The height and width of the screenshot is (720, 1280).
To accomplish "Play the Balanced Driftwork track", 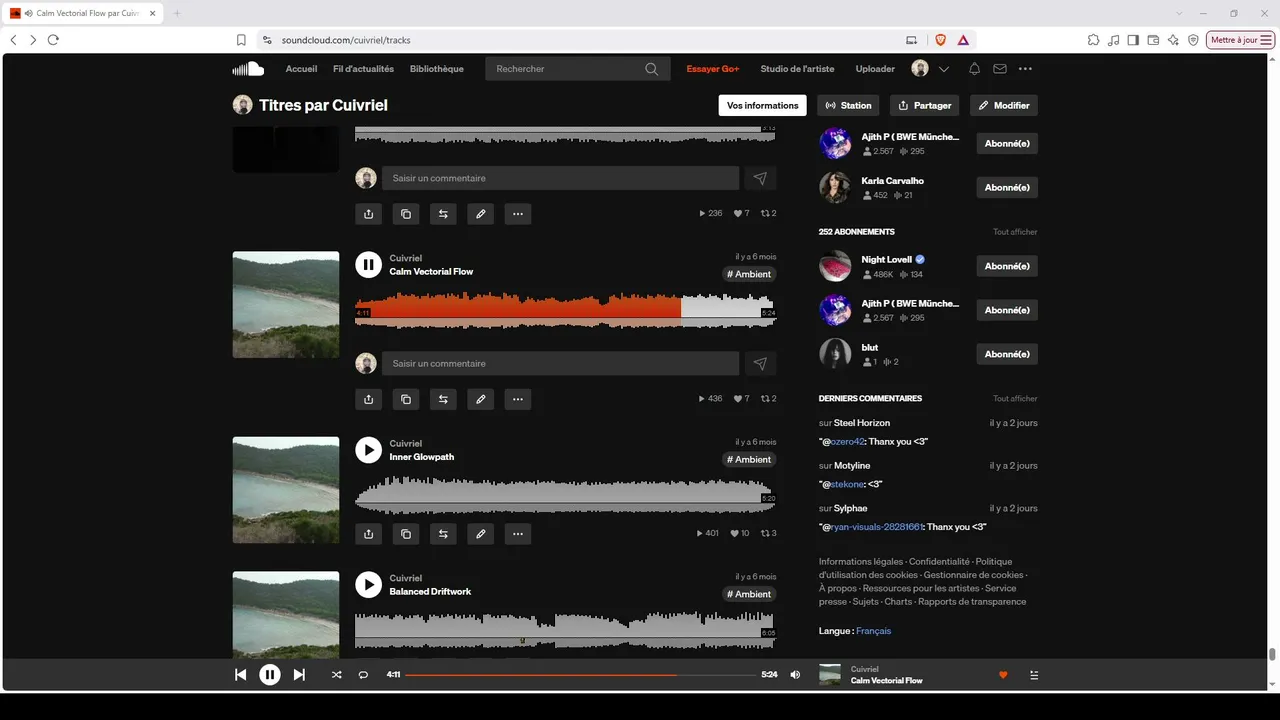I will (x=369, y=585).
